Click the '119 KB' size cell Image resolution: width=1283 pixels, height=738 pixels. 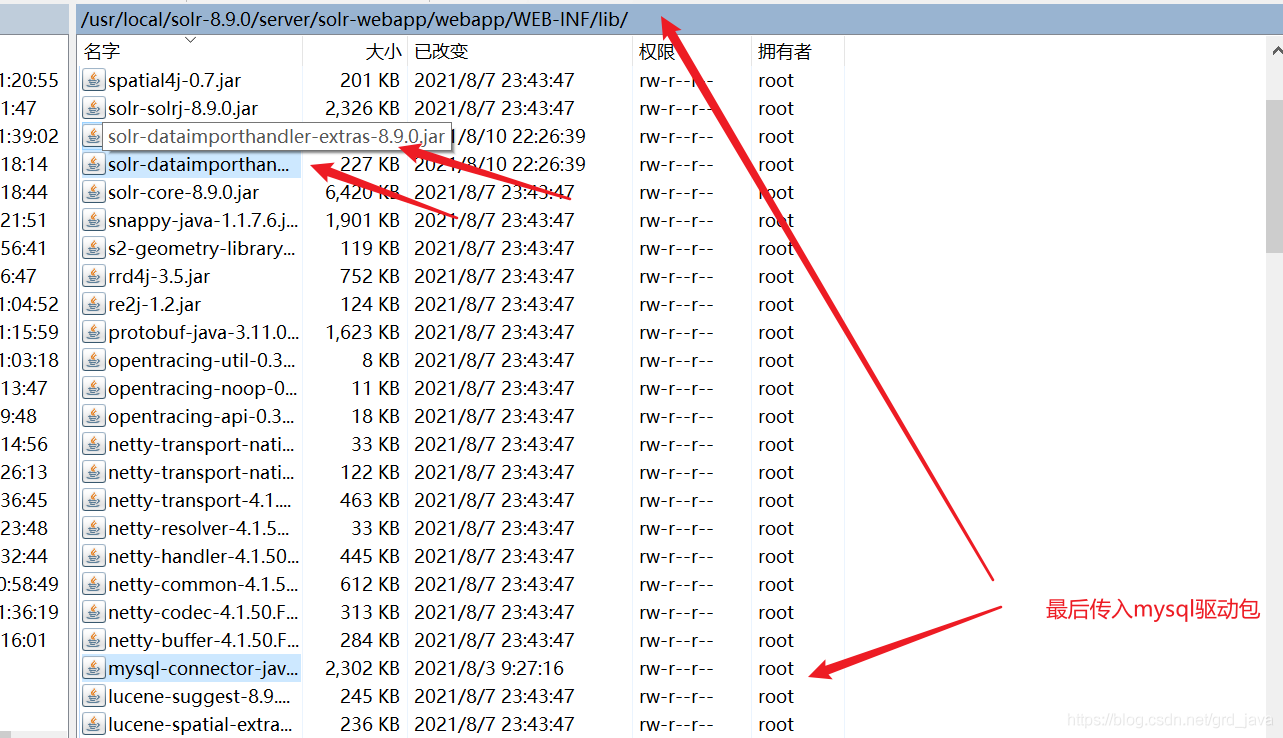370,248
